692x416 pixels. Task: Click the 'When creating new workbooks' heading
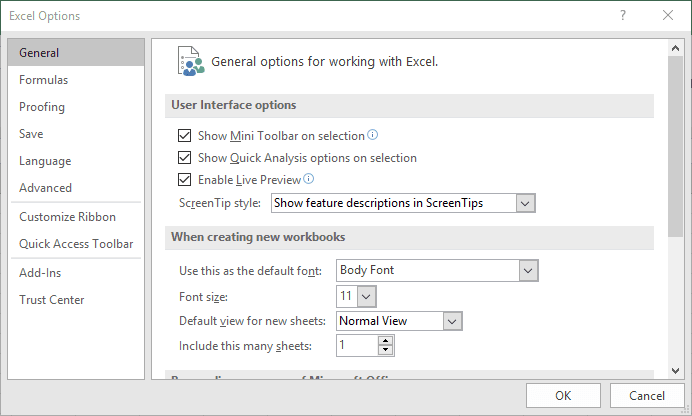[258, 237]
